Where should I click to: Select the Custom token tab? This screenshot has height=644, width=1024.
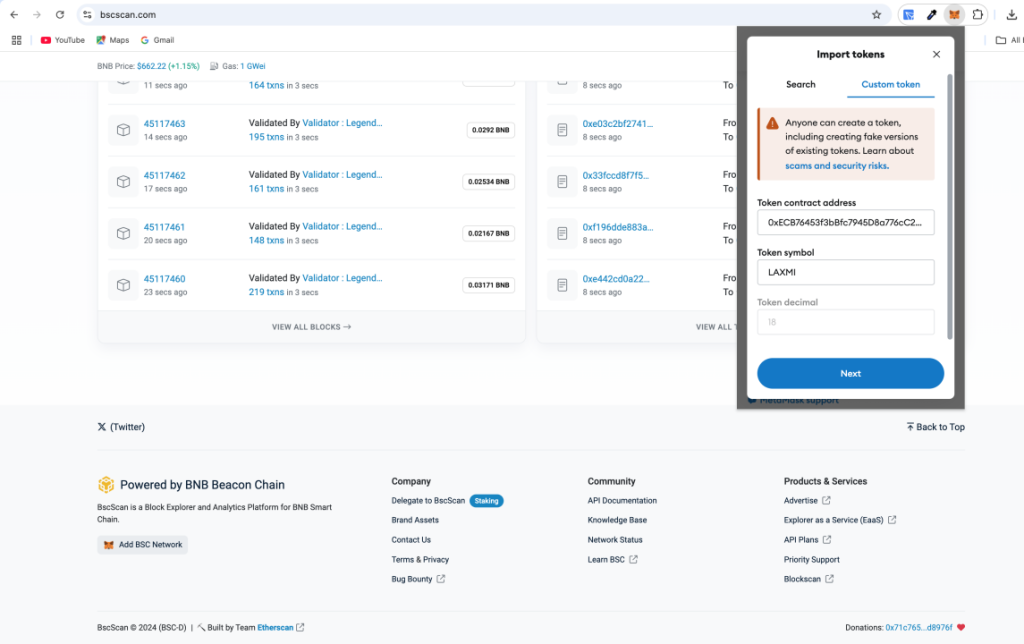890,85
